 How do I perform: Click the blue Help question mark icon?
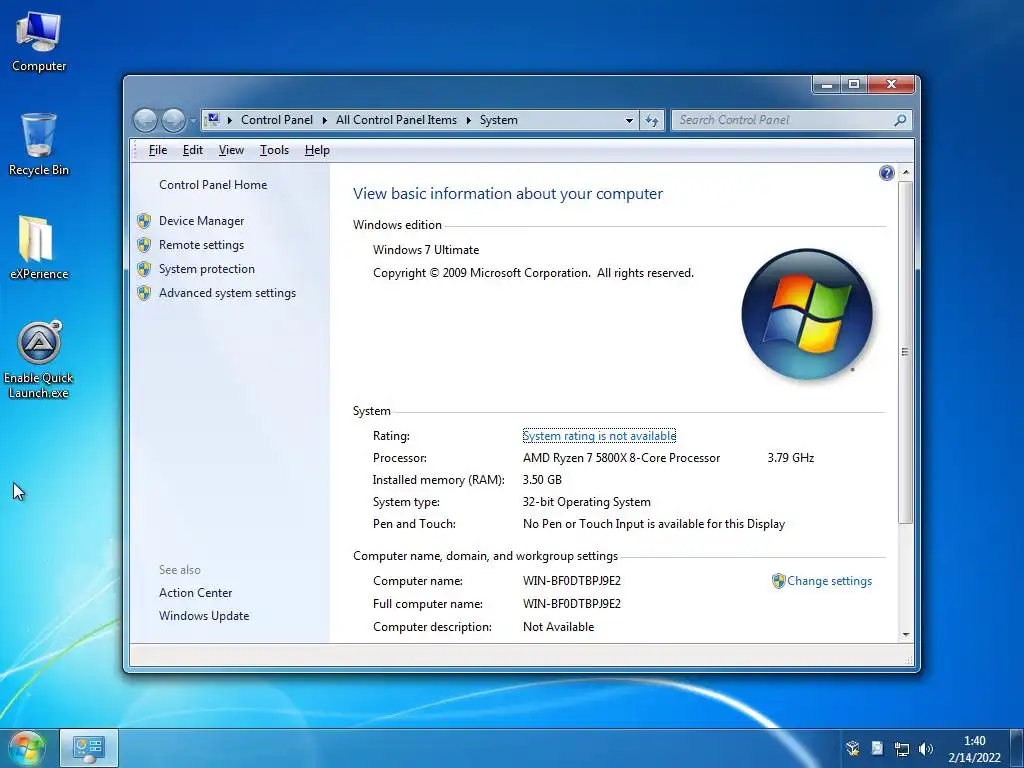pos(886,173)
